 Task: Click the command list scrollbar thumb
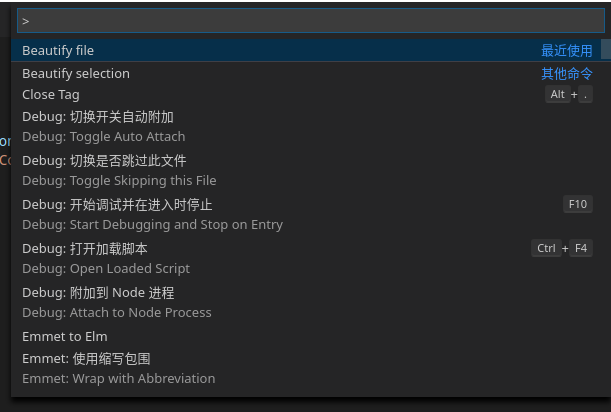[x=606, y=50]
